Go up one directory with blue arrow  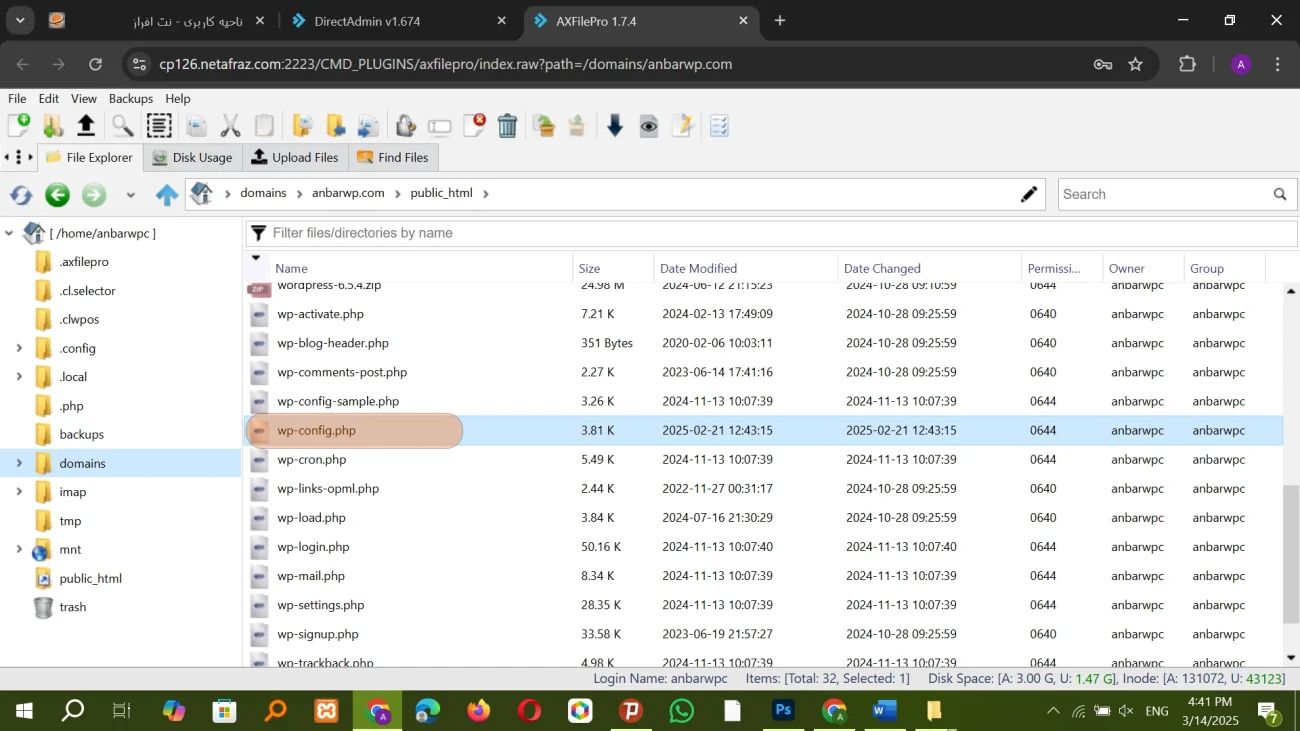(x=167, y=195)
